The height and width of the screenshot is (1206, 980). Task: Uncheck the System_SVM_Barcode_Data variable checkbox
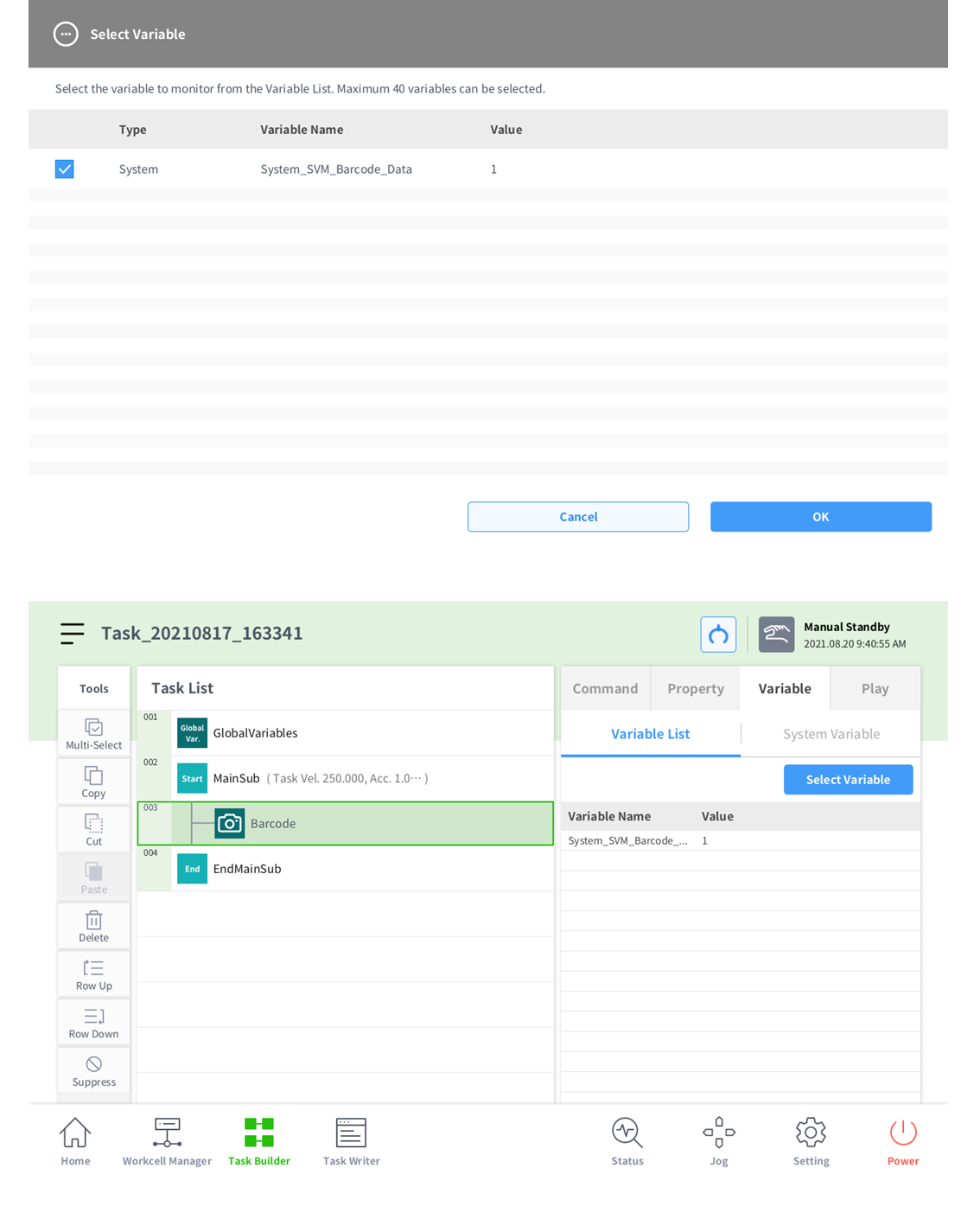(65, 169)
